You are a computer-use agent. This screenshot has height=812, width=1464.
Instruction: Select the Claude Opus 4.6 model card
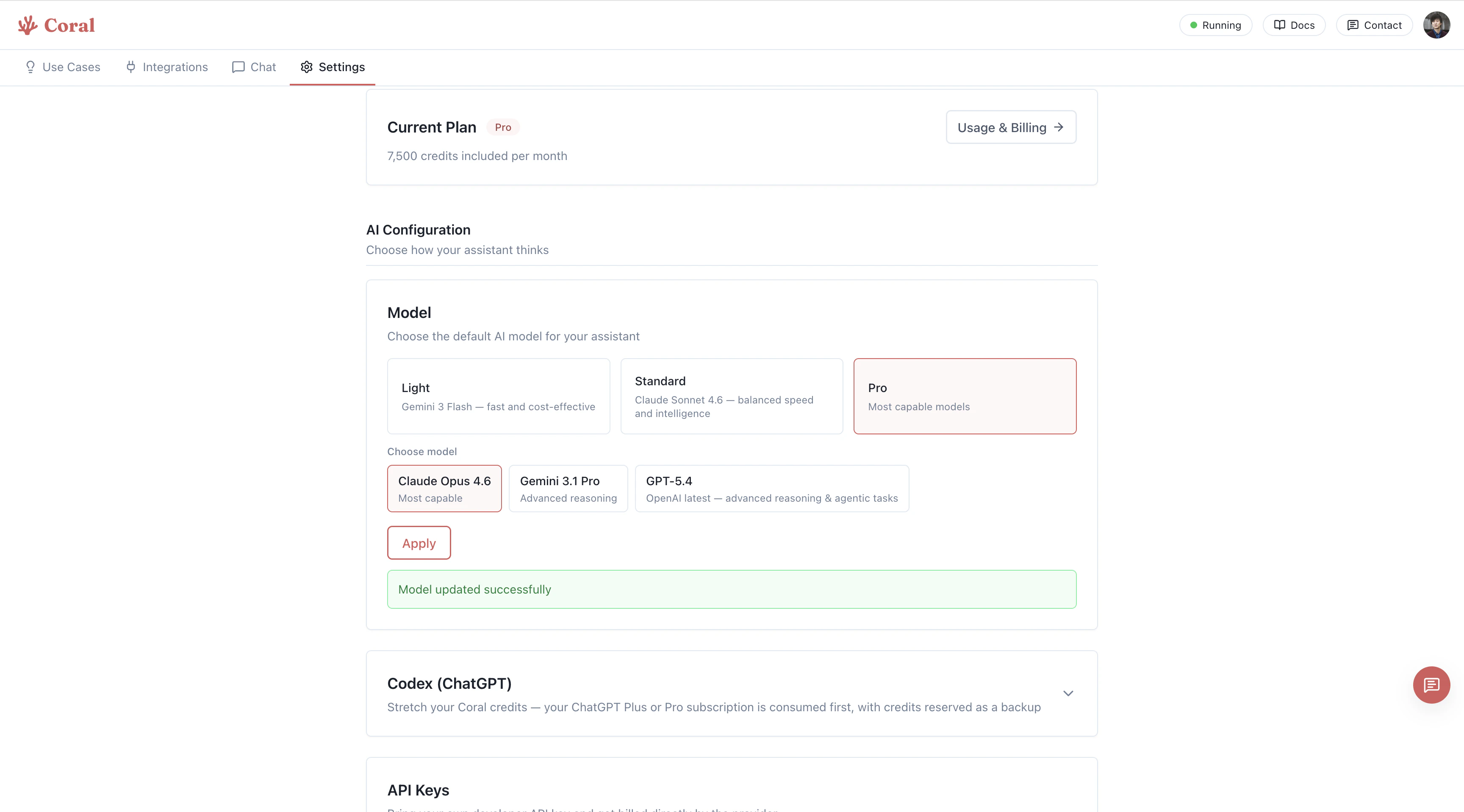(x=444, y=488)
